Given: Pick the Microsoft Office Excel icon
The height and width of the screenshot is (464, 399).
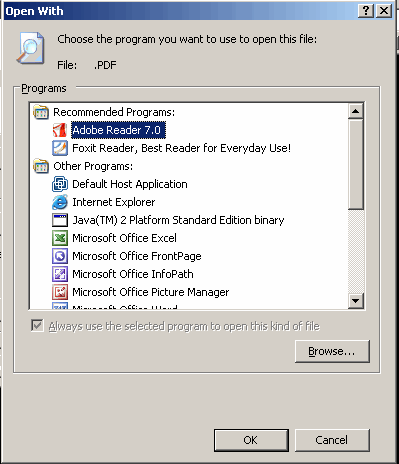Looking at the screenshot, I should (60, 238).
